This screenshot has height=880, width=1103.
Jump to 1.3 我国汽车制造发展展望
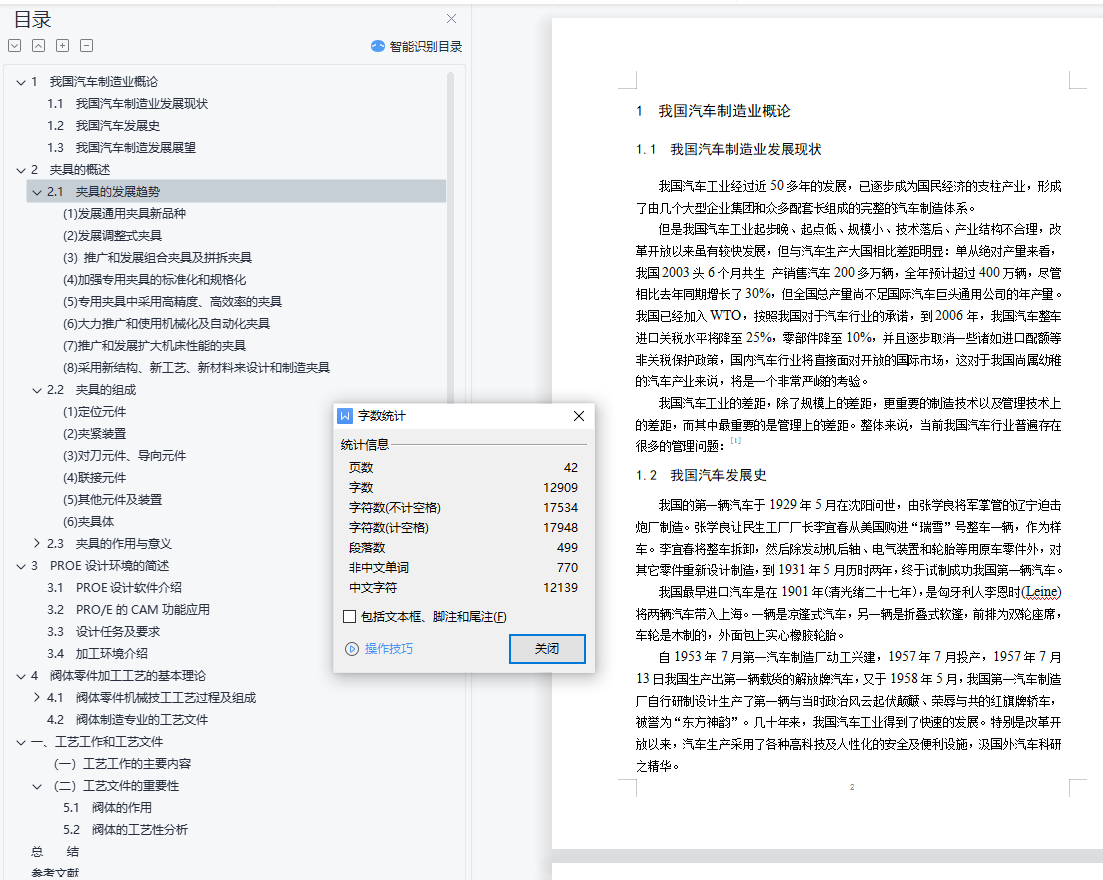point(121,148)
